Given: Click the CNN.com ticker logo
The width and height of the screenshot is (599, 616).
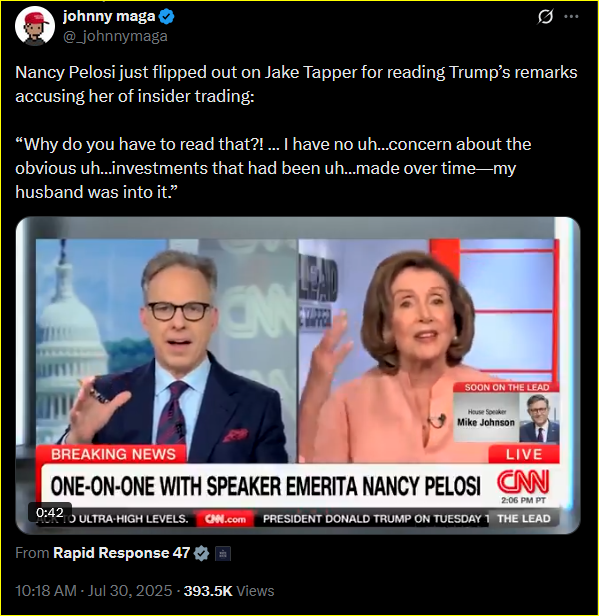Looking at the screenshot, I should [225, 519].
